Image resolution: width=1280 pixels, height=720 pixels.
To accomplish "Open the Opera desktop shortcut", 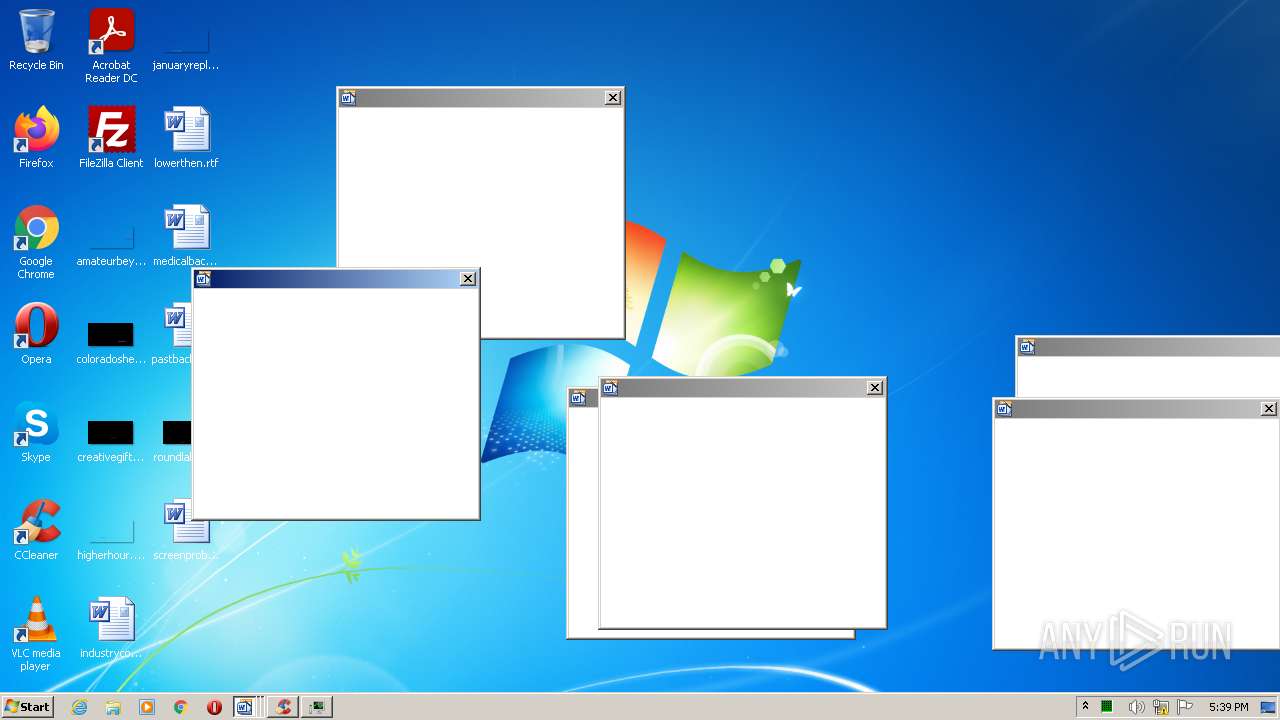I will (36, 334).
